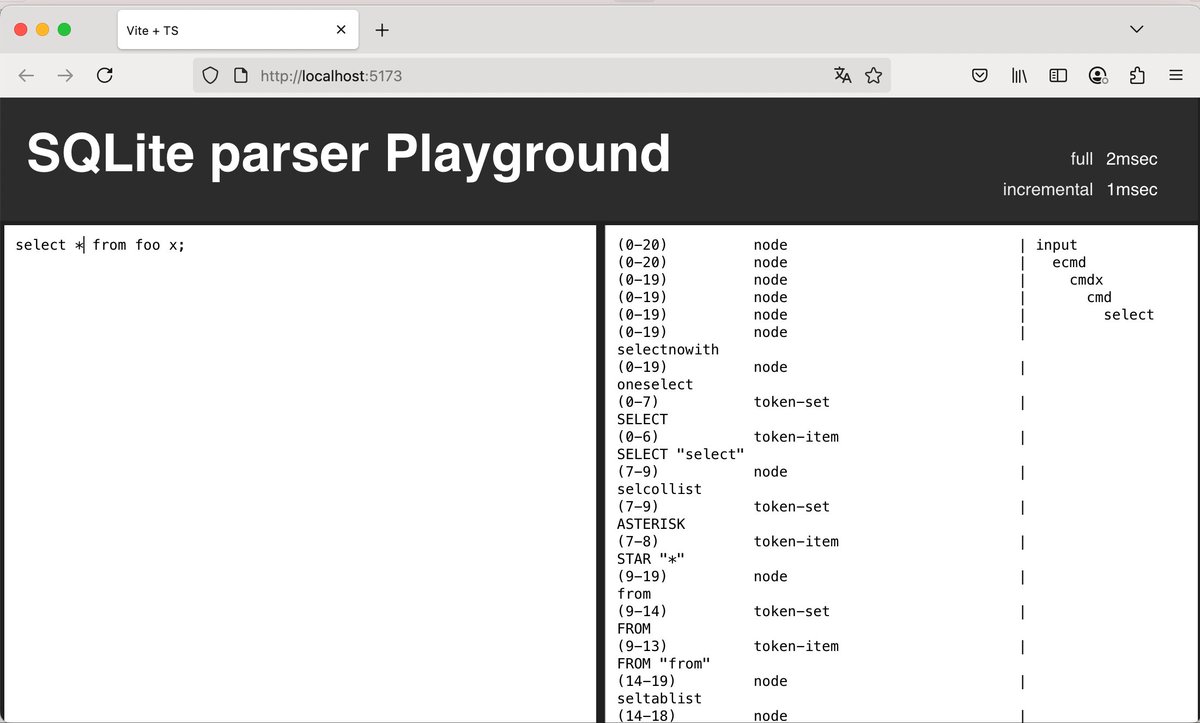1200x723 pixels.
Task: Click the SQLite parser Playground heading
Action: 348,154
